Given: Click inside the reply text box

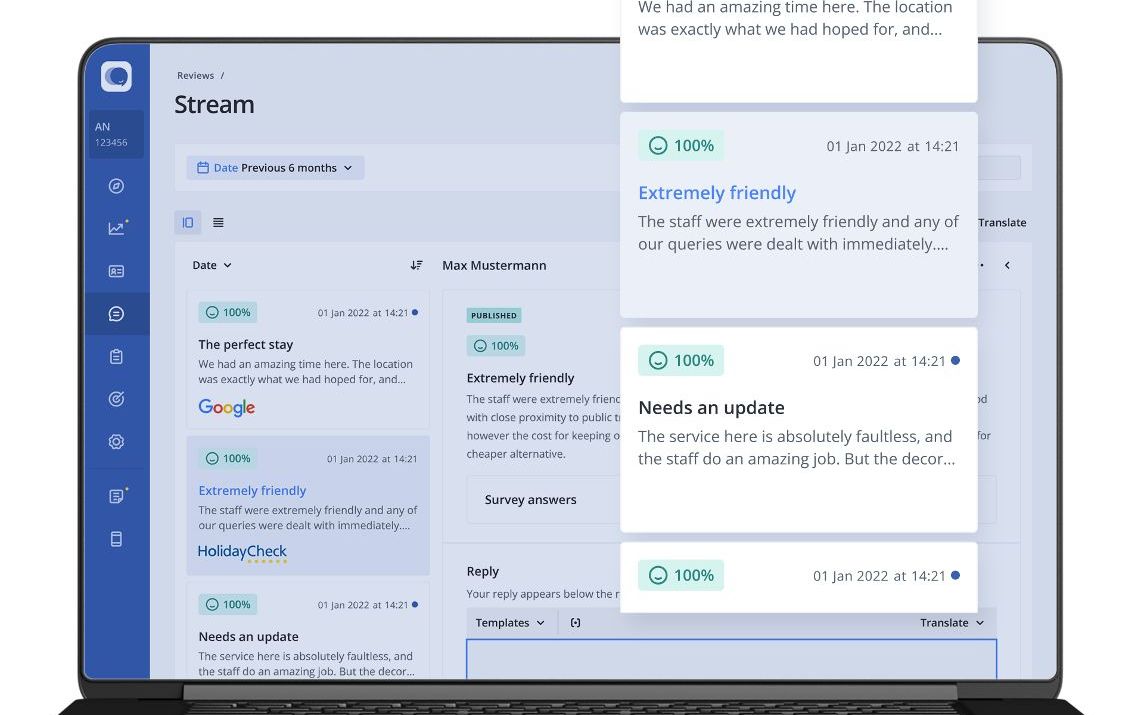Looking at the screenshot, I should pyautogui.click(x=731, y=659).
